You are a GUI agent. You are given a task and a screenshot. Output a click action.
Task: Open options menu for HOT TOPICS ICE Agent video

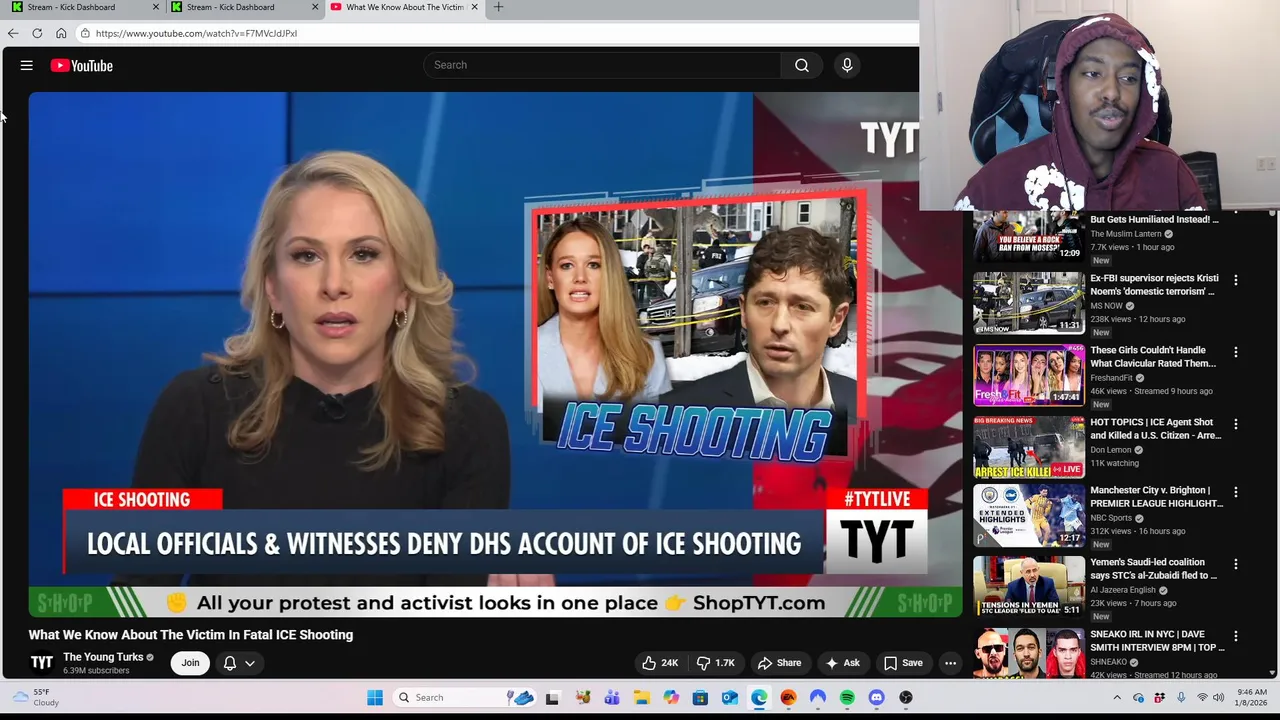(x=1235, y=424)
